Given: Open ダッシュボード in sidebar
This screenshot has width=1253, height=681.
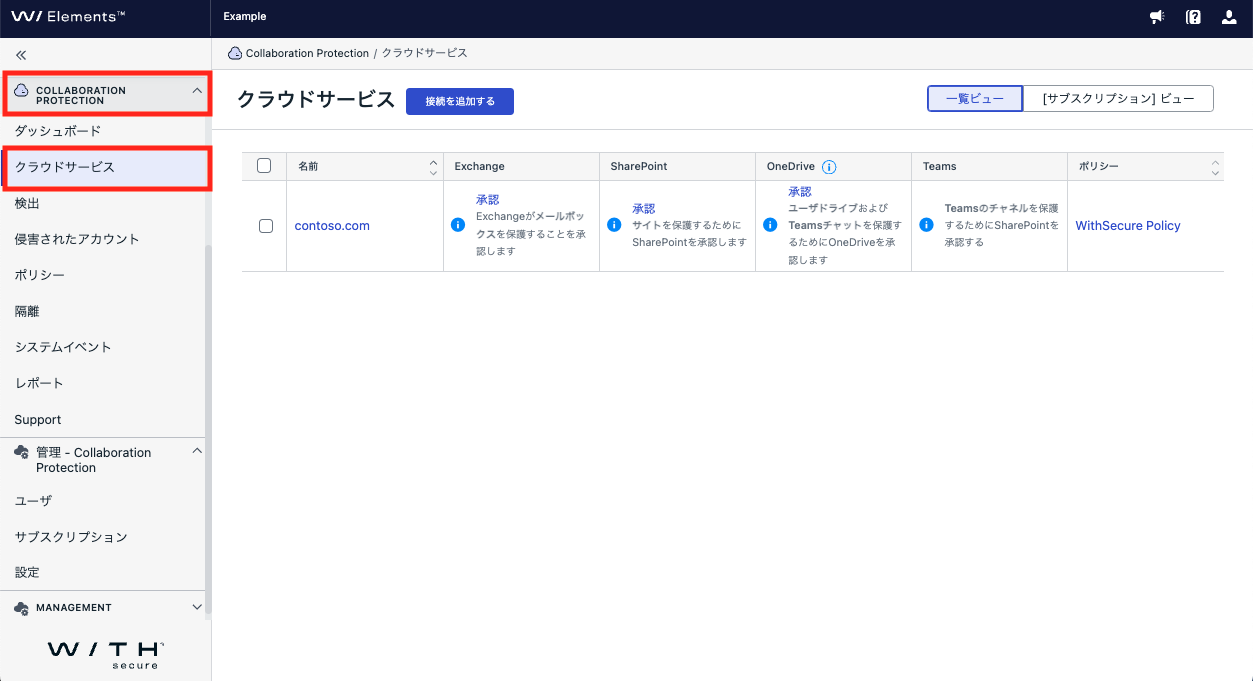Looking at the screenshot, I should [x=58, y=131].
